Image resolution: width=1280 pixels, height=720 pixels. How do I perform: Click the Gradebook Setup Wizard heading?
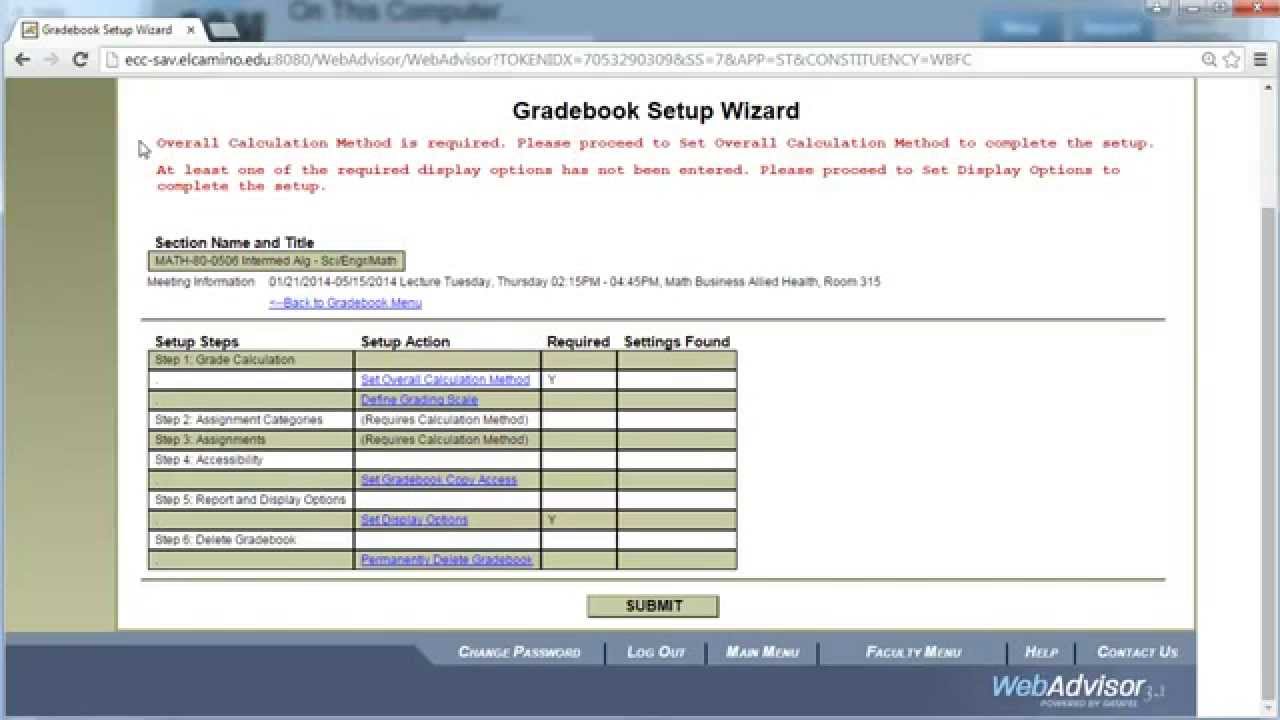tap(656, 111)
